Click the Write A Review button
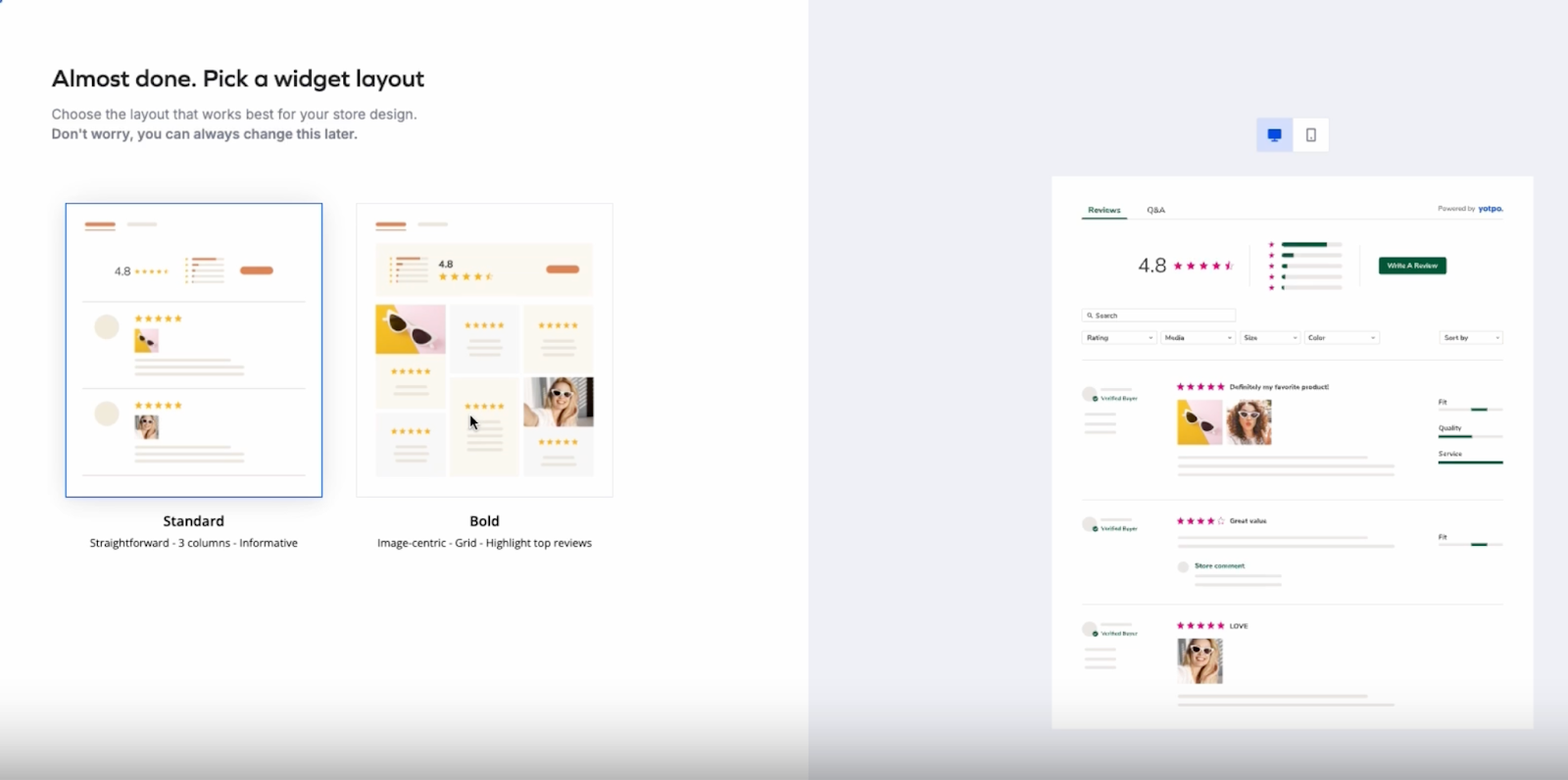 [1412, 266]
